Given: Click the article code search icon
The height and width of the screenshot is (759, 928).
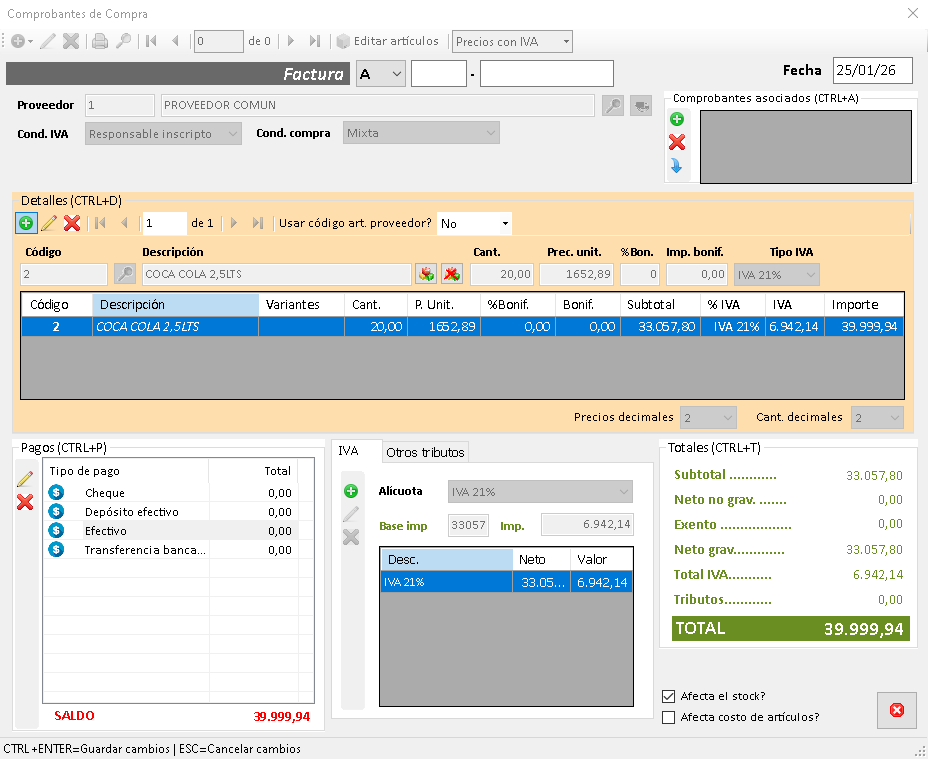Looking at the screenshot, I should coord(125,274).
